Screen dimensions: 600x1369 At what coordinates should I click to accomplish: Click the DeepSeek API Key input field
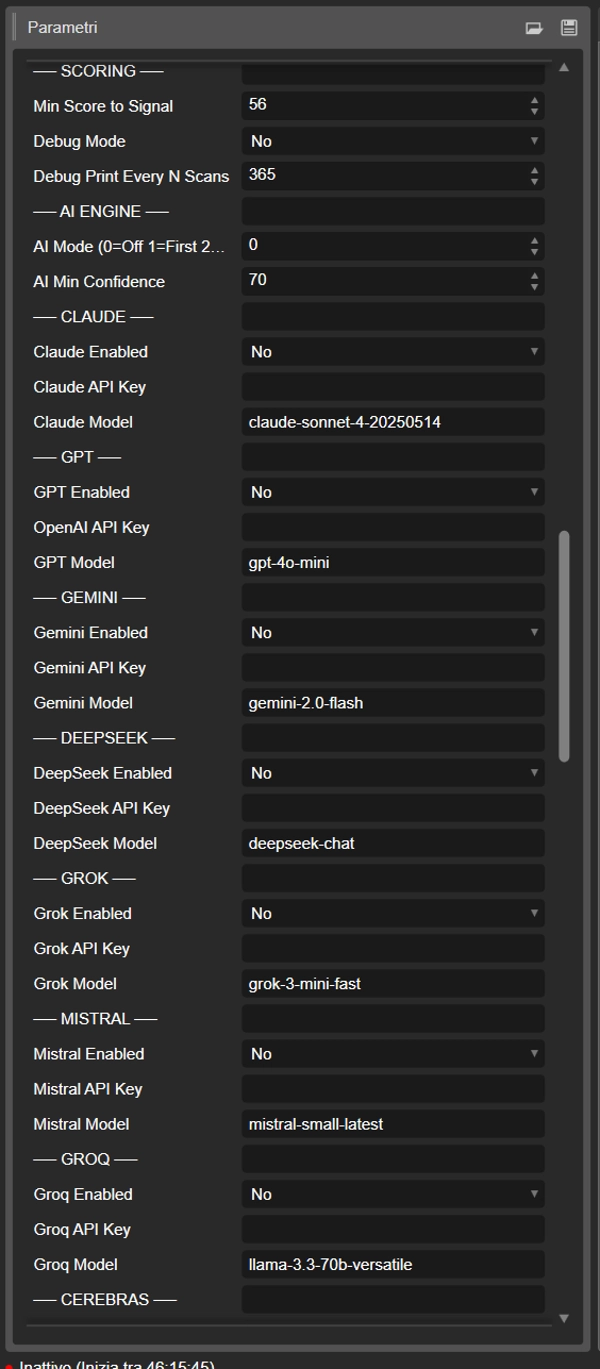pyautogui.click(x=393, y=808)
